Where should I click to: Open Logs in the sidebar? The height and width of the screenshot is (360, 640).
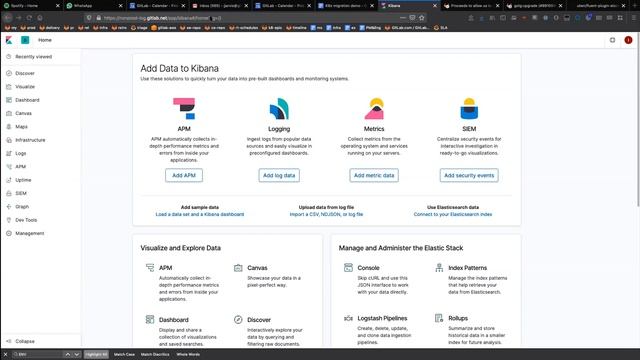[20, 153]
